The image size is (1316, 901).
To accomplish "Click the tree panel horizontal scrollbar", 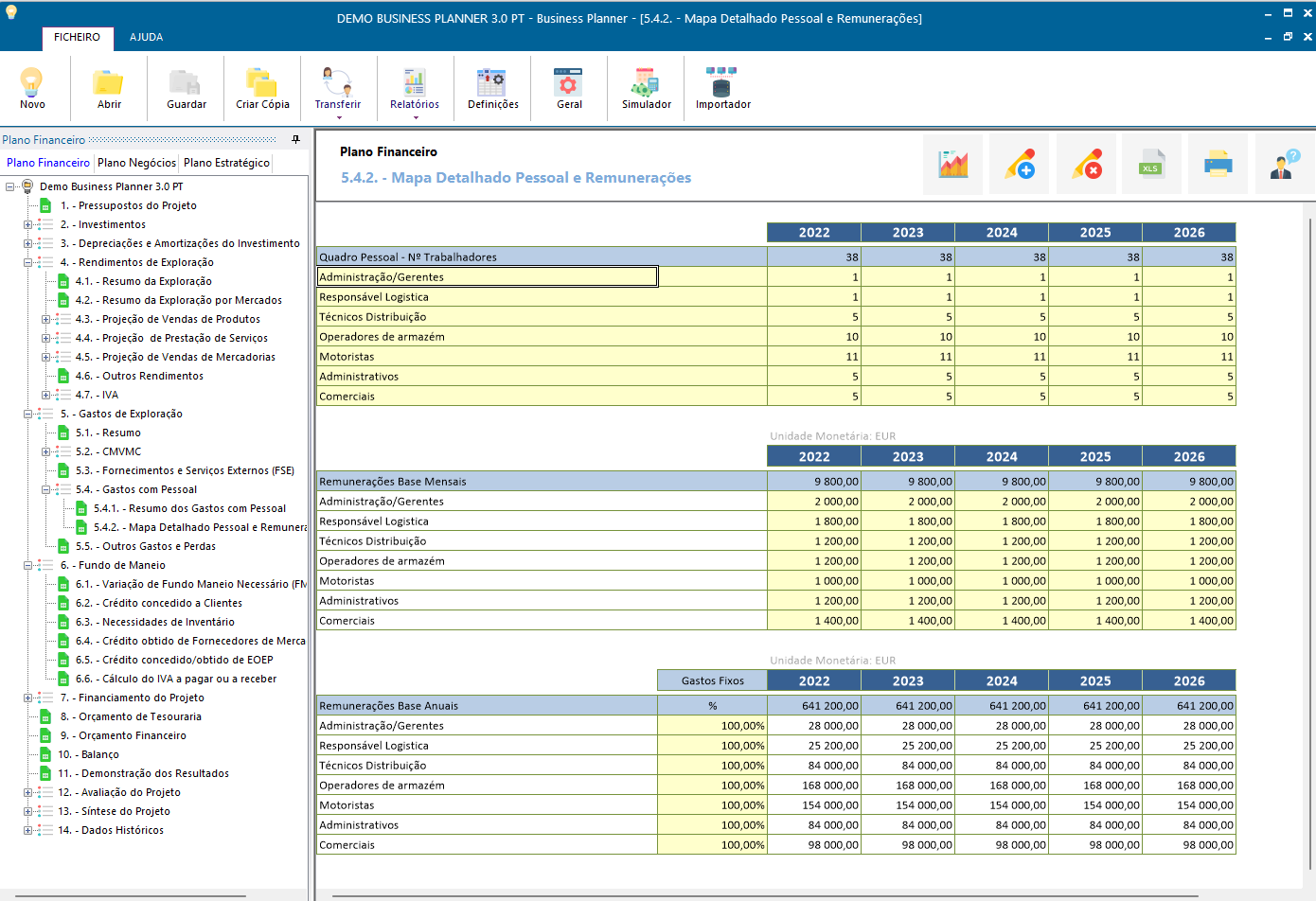I will (x=131, y=895).
